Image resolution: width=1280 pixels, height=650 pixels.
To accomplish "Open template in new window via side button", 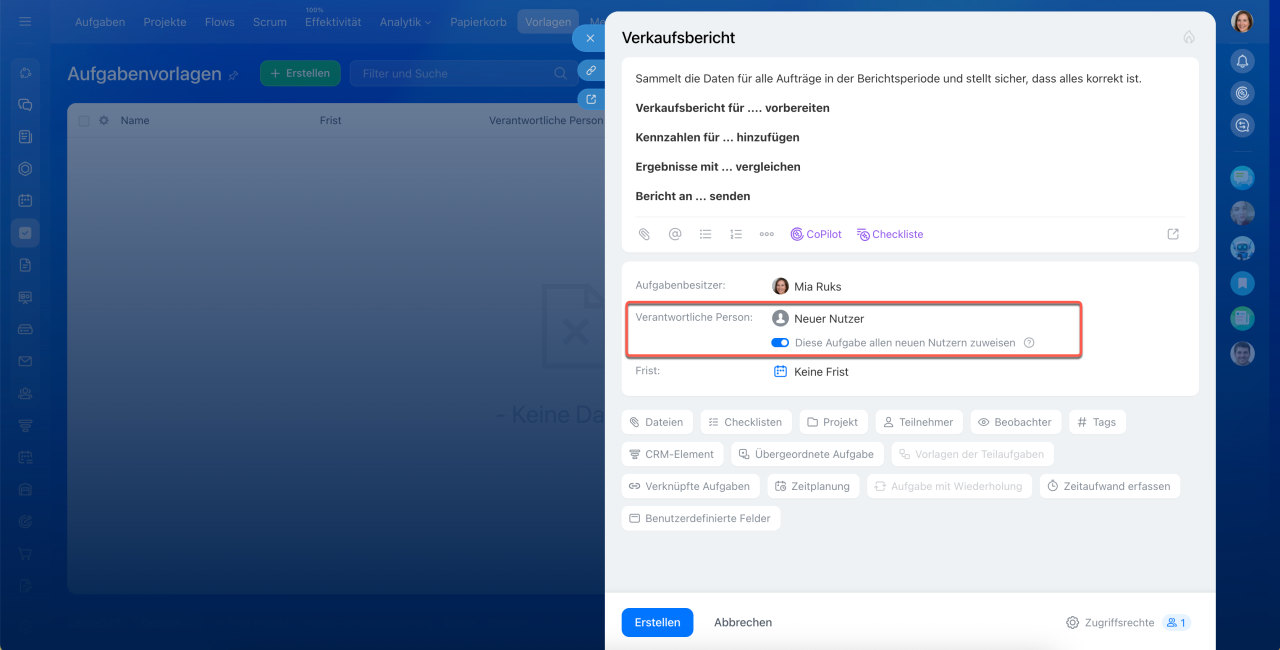I will pyautogui.click(x=591, y=99).
